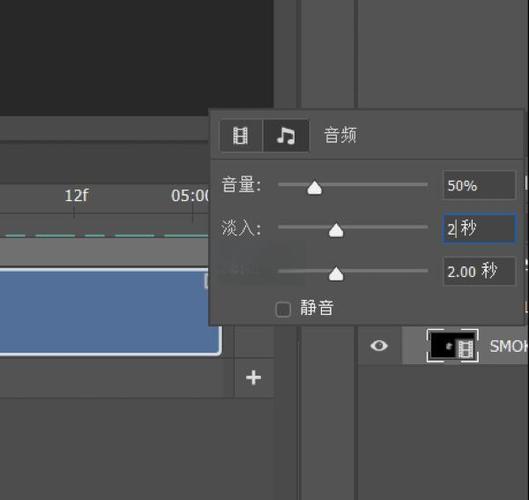Select the audio music note tab

tap(286, 136)
